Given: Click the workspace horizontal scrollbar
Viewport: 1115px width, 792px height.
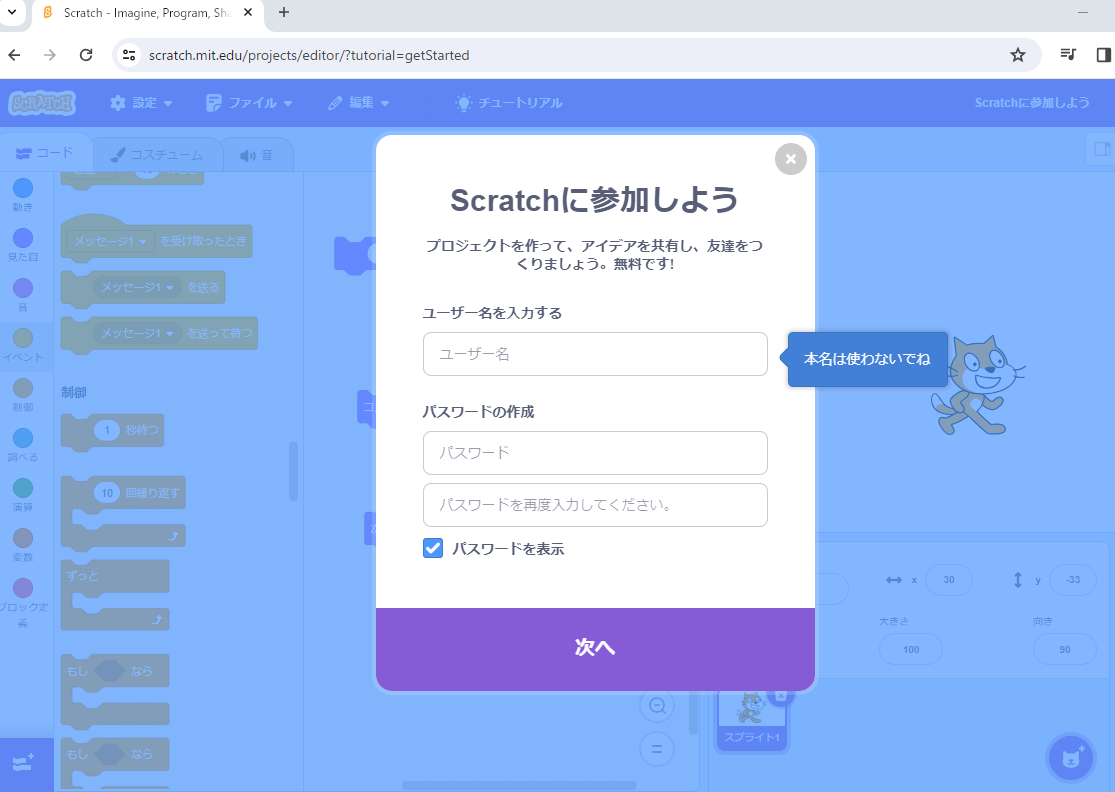Looking at the screenshot, I should tap(519, 786).
